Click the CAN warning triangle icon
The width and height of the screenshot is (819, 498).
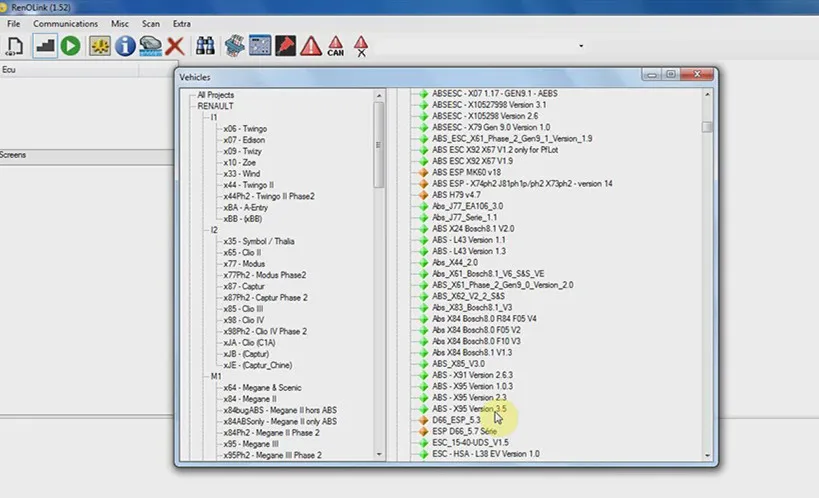point(335,46)
